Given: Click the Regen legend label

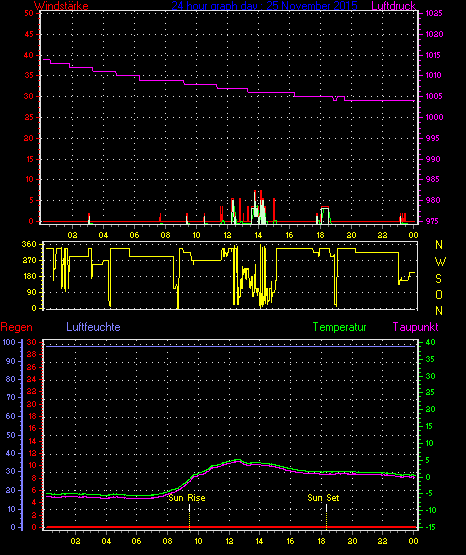Looking at the screenshot, I should point(16,327).
